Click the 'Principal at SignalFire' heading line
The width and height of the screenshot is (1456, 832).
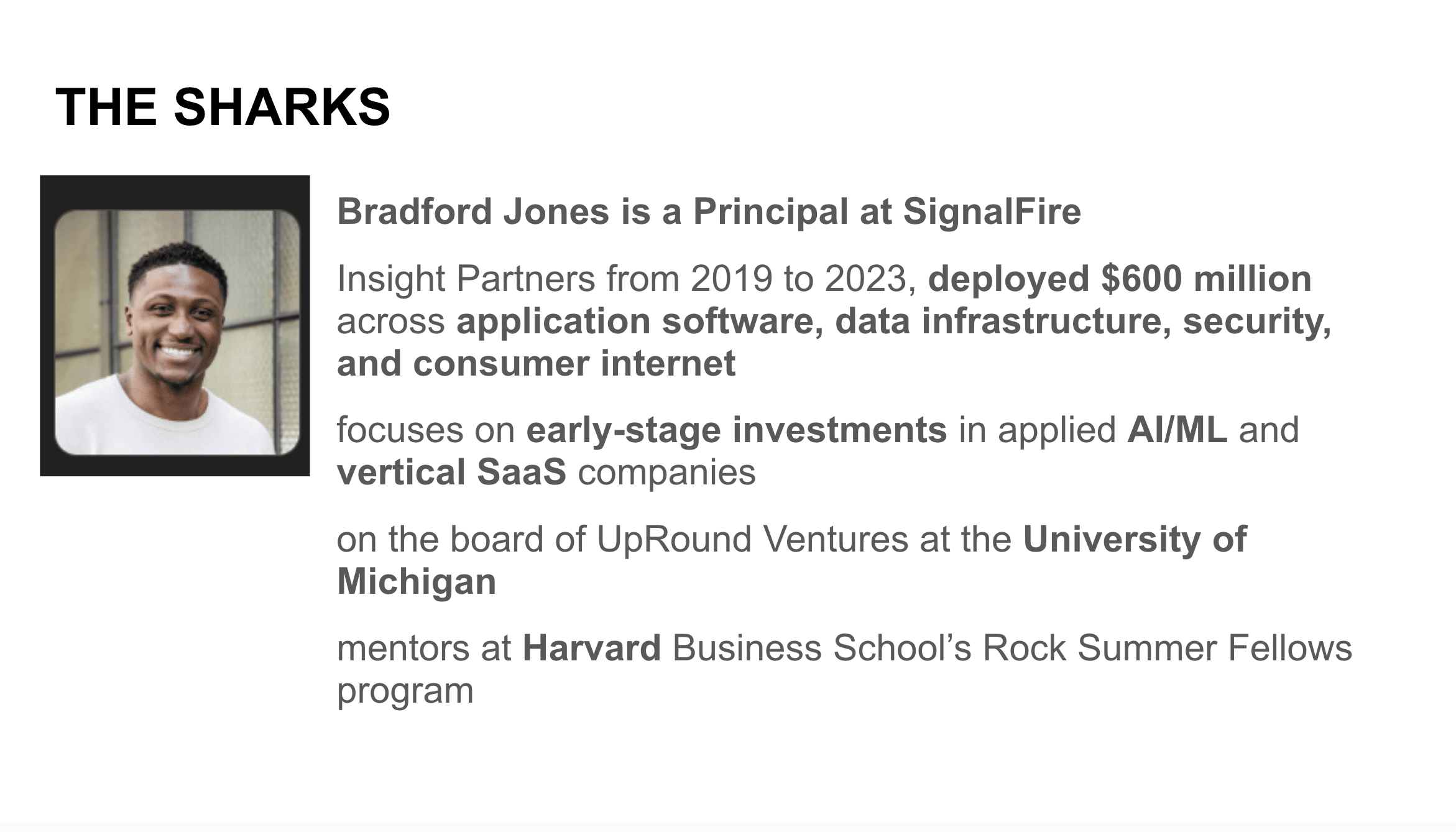(709, 211)
